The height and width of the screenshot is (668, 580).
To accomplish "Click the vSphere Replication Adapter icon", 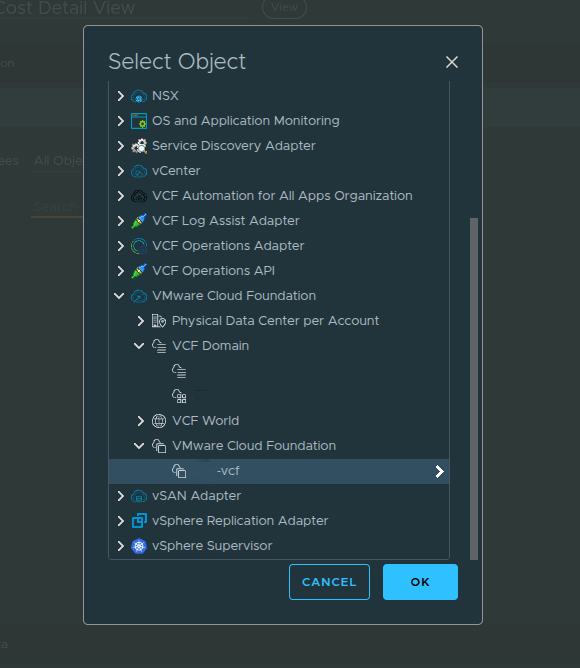I will pyautogui.click(x=139, y=521).
